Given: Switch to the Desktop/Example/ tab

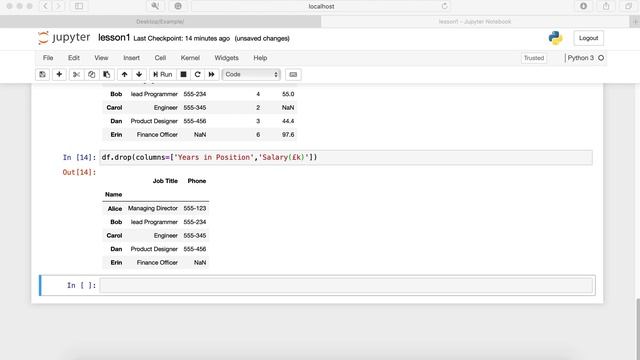Looking at the screenshot, I should coord(160,22).
